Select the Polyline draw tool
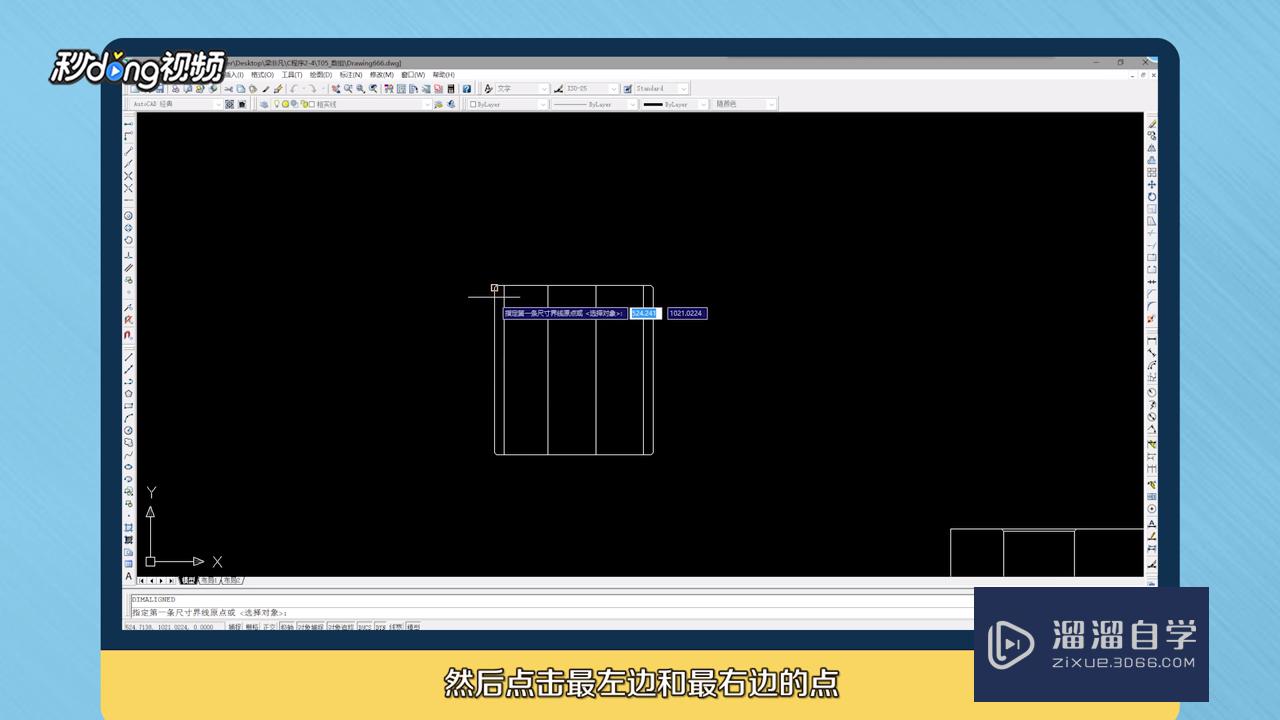 129,381
